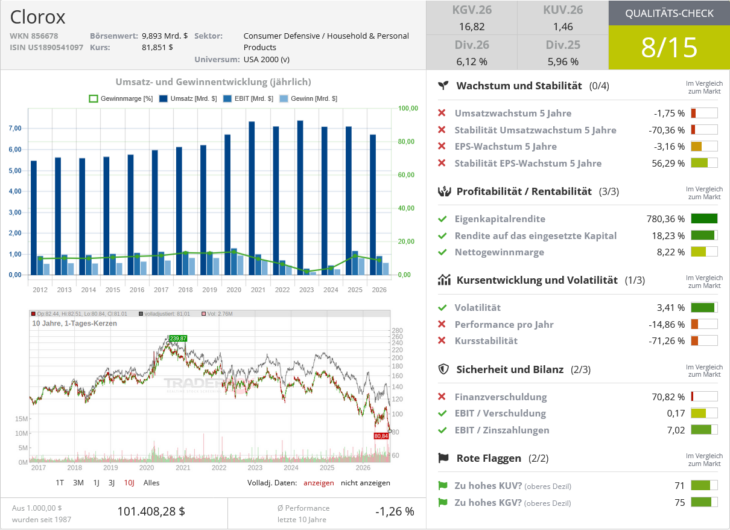Click the shield icon beside Sicherheit und Bilanz
The height and width of the screenshot is (530, 730).
tap(444, 369)
